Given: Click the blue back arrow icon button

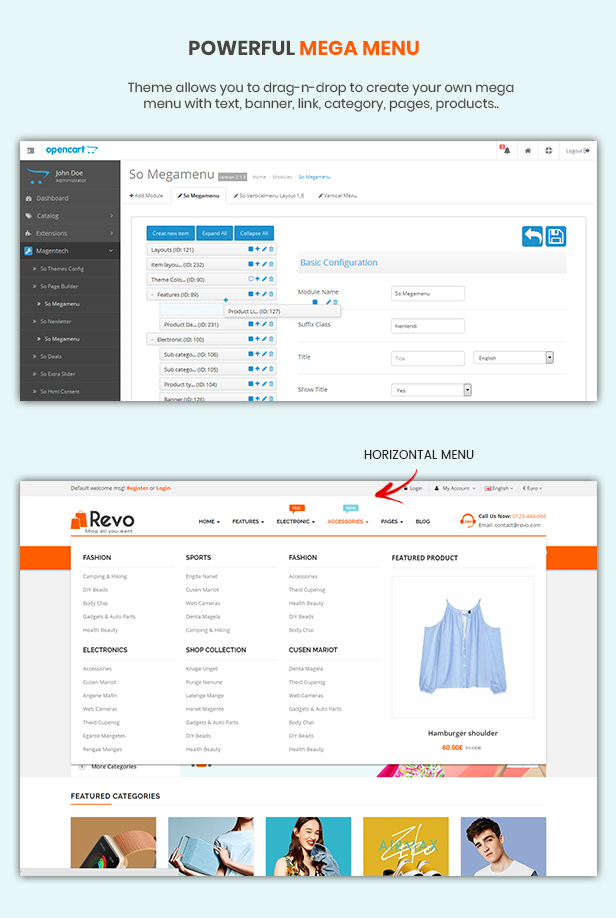Looking at the screenshot, I should point(532,236).
